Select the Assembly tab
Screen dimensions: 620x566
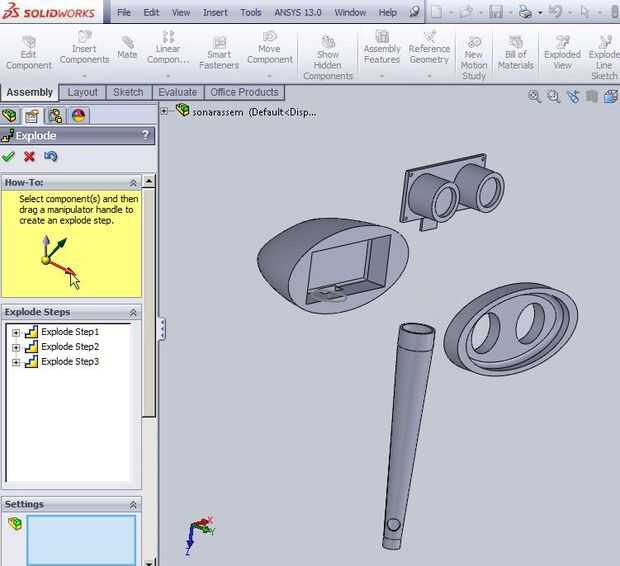click(29, 92)
